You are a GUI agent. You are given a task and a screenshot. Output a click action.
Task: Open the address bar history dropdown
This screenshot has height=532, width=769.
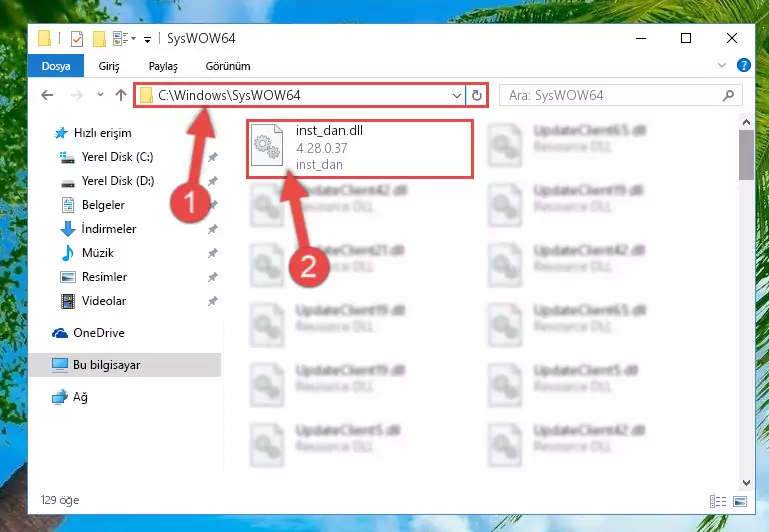pyautogui.click(x=457, y=95)
